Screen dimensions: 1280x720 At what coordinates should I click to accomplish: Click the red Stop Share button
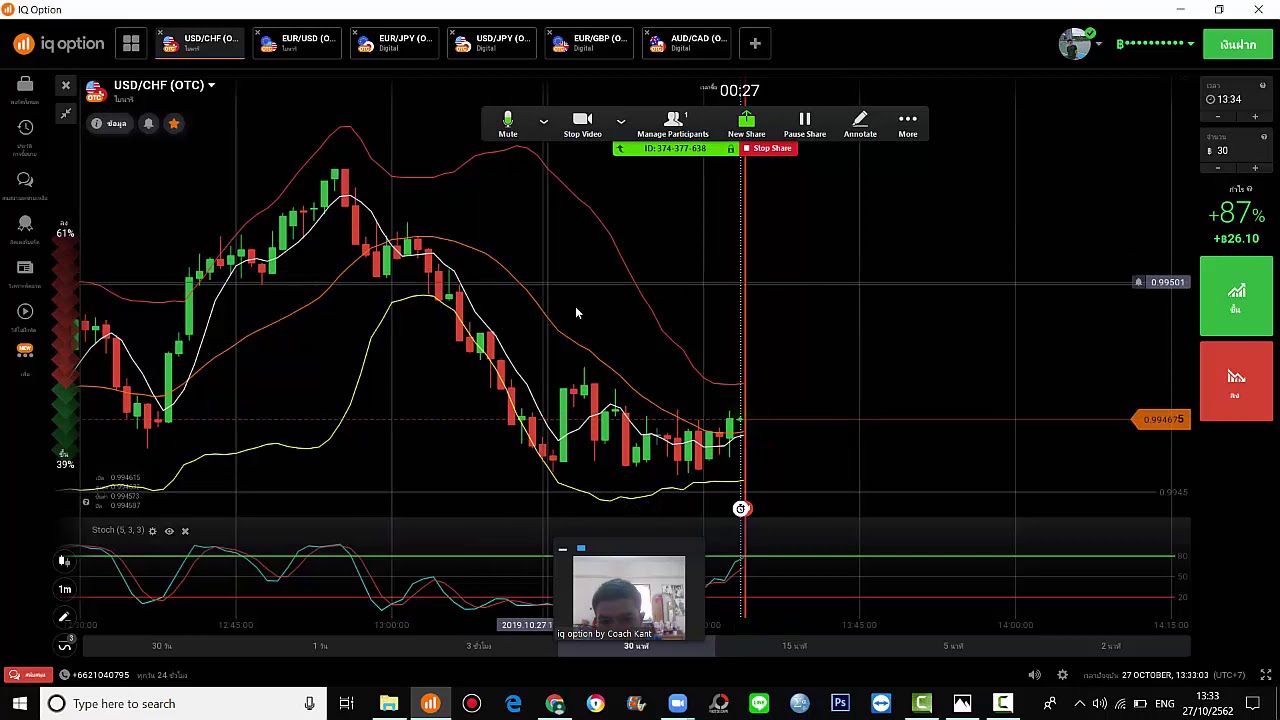click(768, 149)
